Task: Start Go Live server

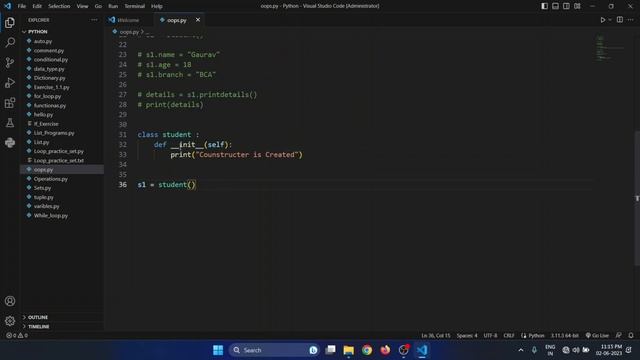Action: pos(597,336)
